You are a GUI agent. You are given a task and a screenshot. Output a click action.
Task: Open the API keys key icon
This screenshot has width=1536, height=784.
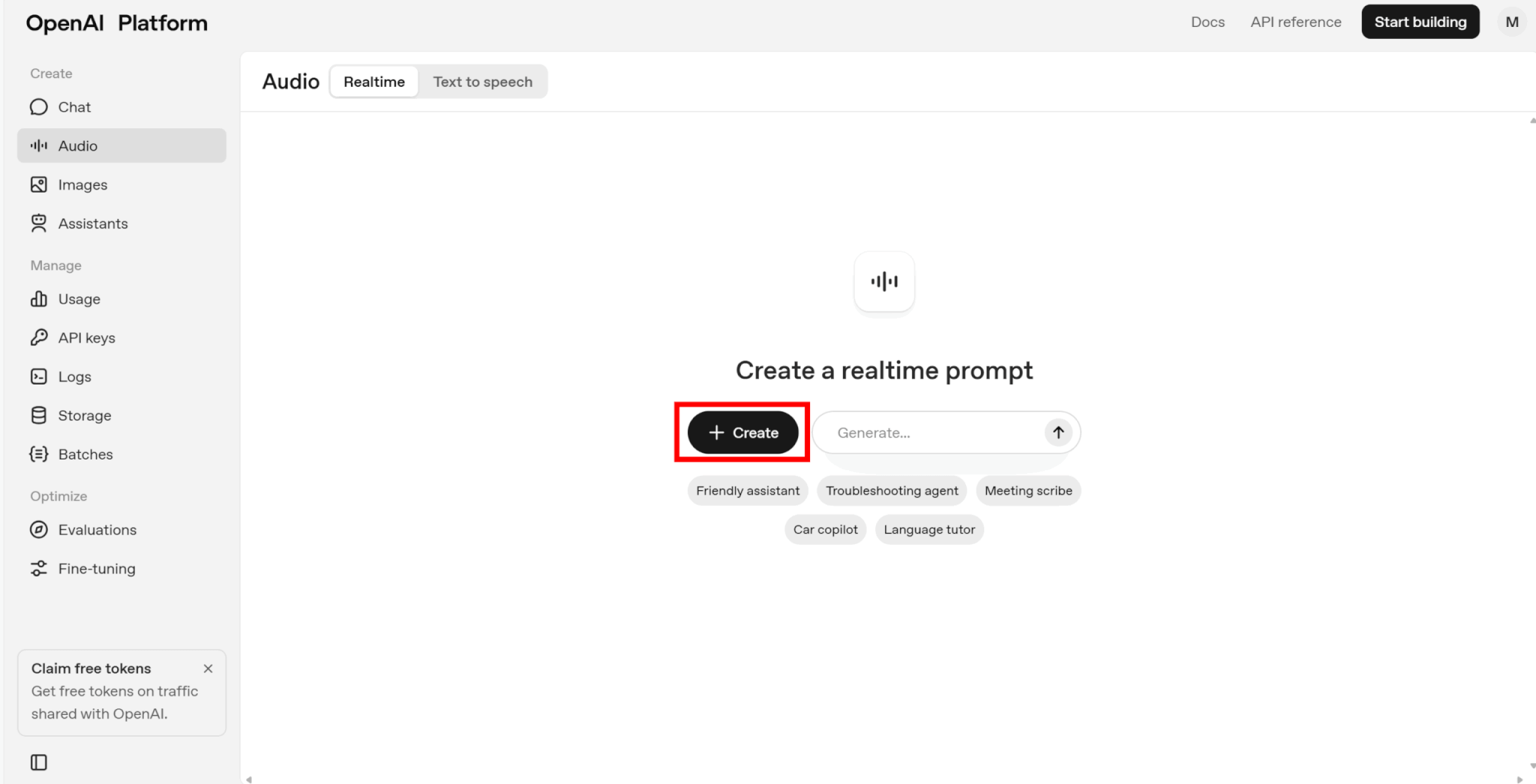click(39, 337)
